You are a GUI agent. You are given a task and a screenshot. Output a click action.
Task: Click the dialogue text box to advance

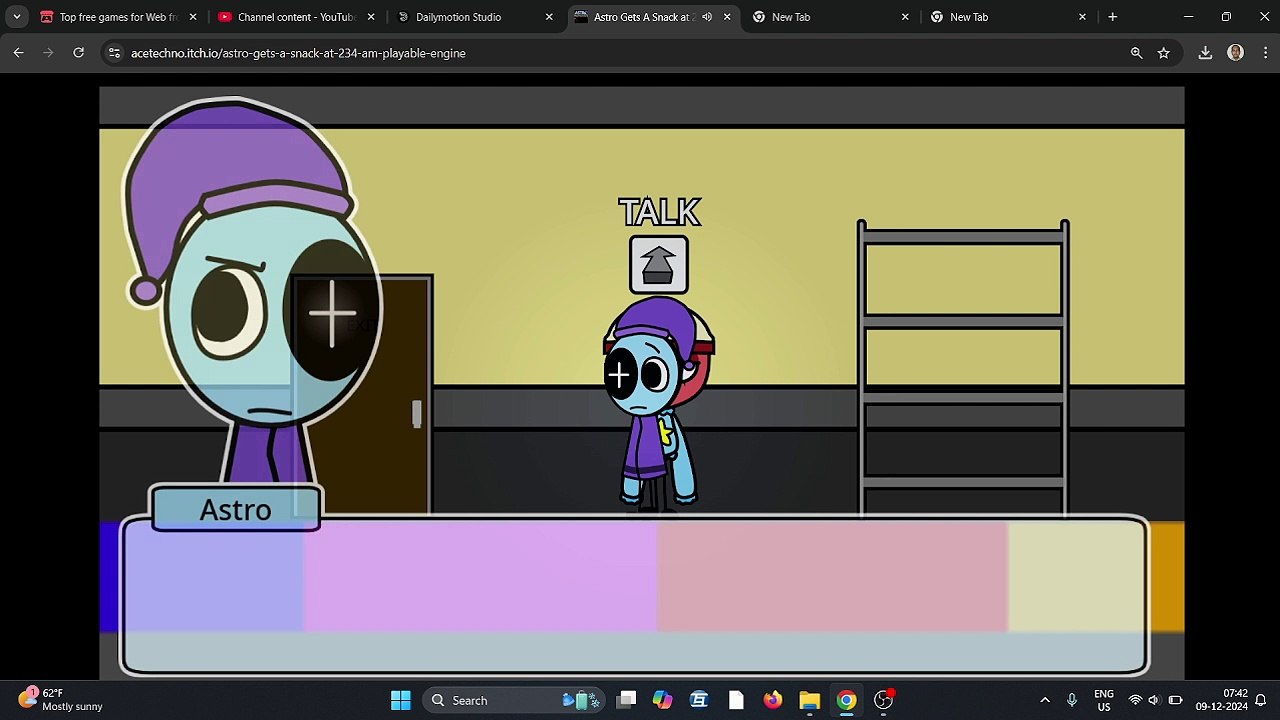(x=634, y=596)
